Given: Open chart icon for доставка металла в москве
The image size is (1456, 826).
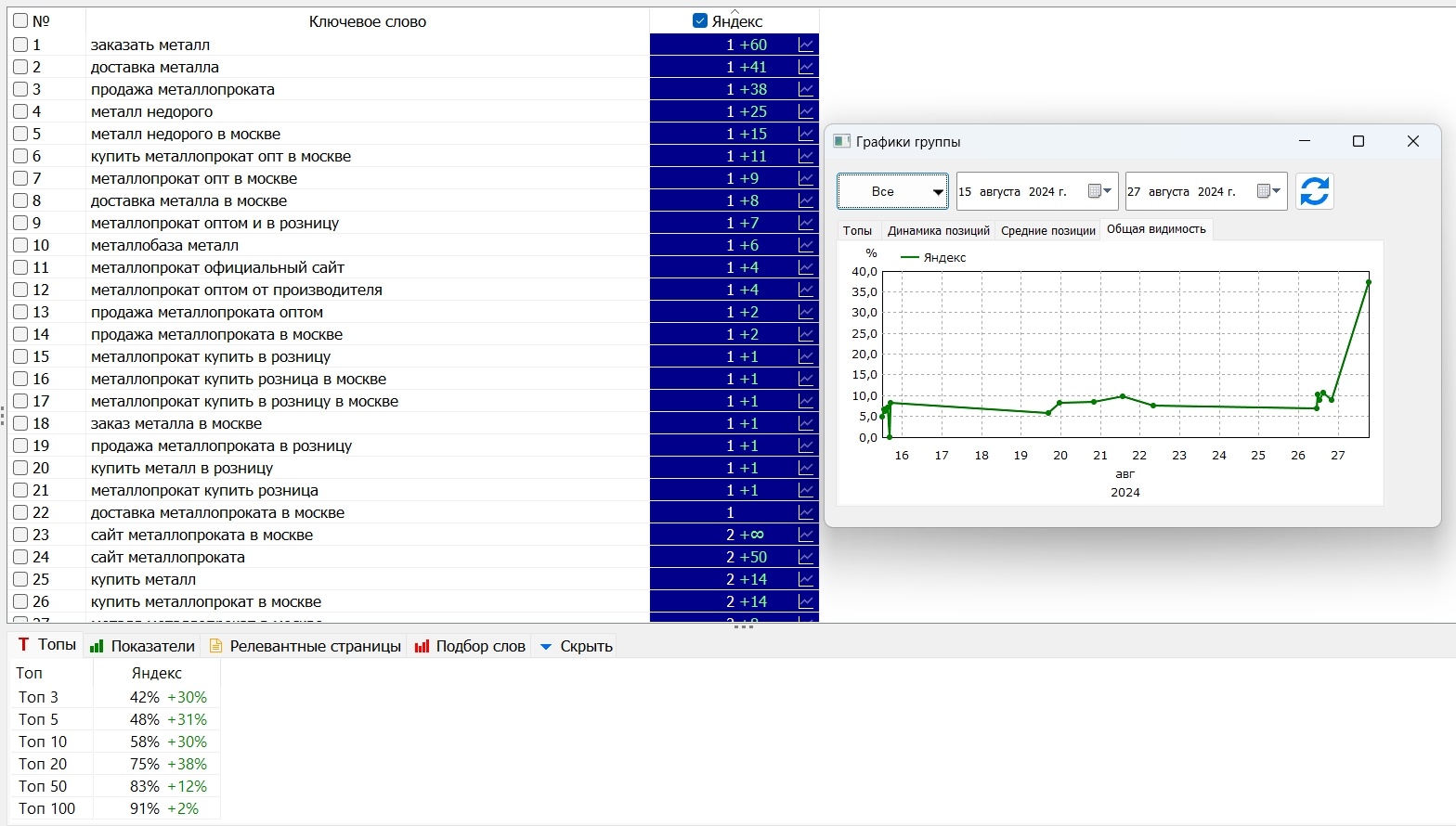Looking at the screenshot, I should [x=806, y=200].
